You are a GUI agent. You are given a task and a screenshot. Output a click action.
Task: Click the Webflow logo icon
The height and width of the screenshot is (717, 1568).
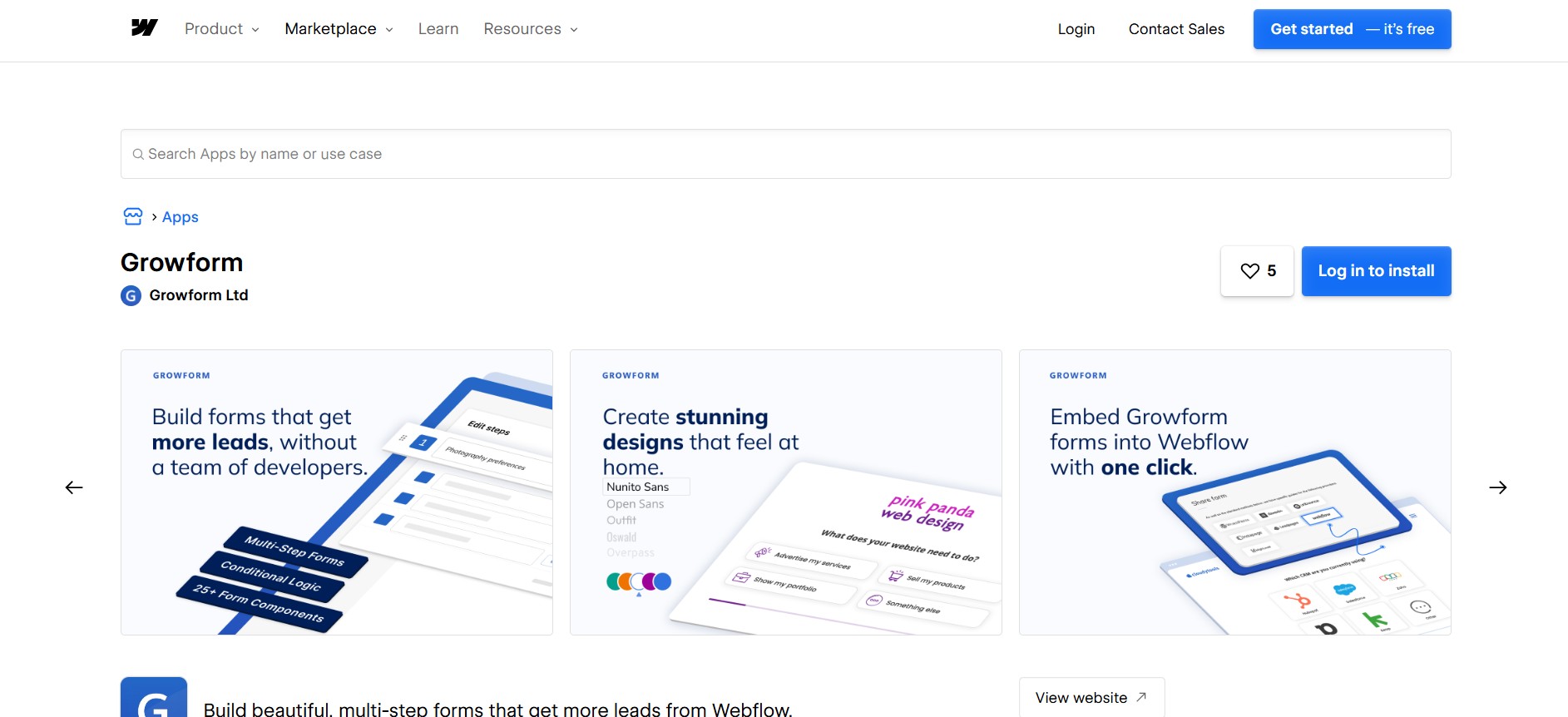coord(145,28)
